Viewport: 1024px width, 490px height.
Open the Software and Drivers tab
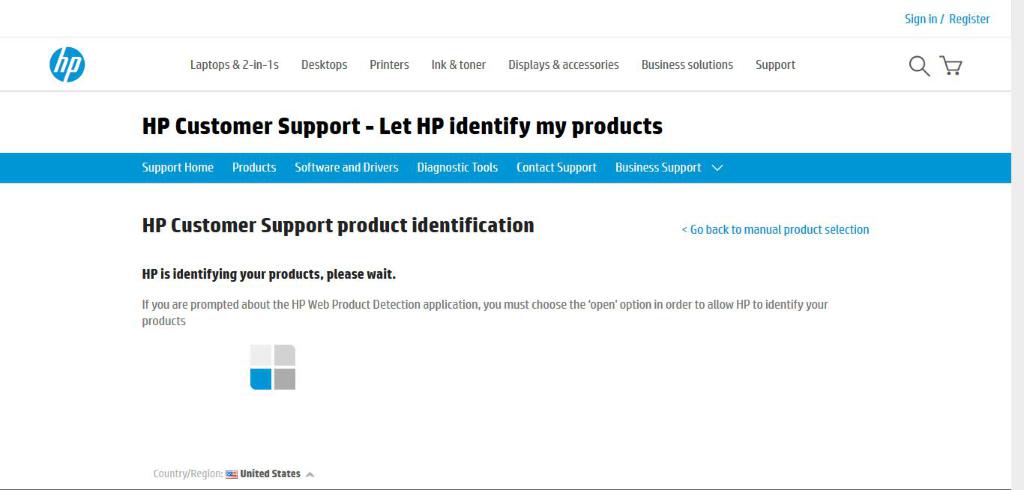(x=346, y=168)
